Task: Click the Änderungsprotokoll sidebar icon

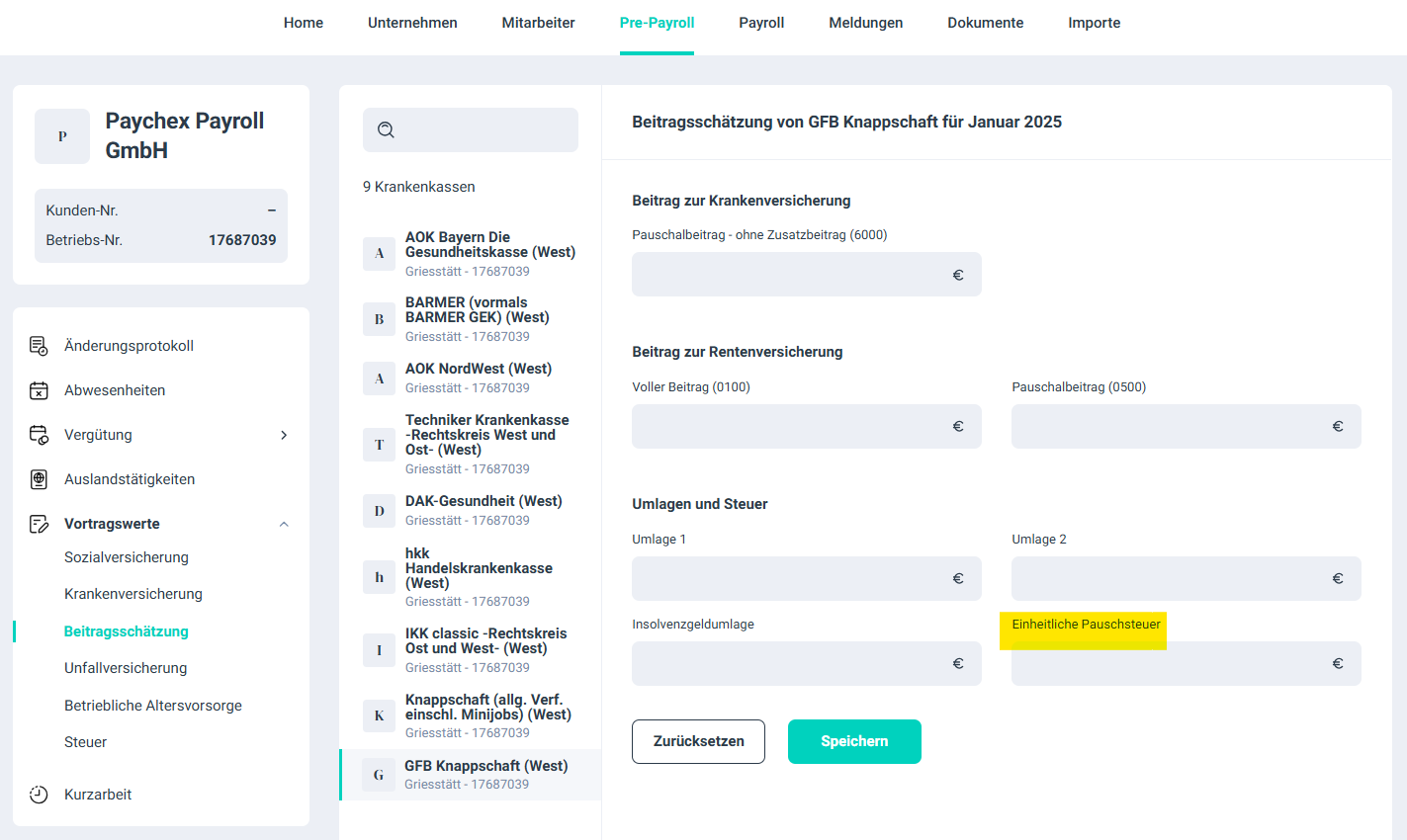Action: click(x=39, y=346)
